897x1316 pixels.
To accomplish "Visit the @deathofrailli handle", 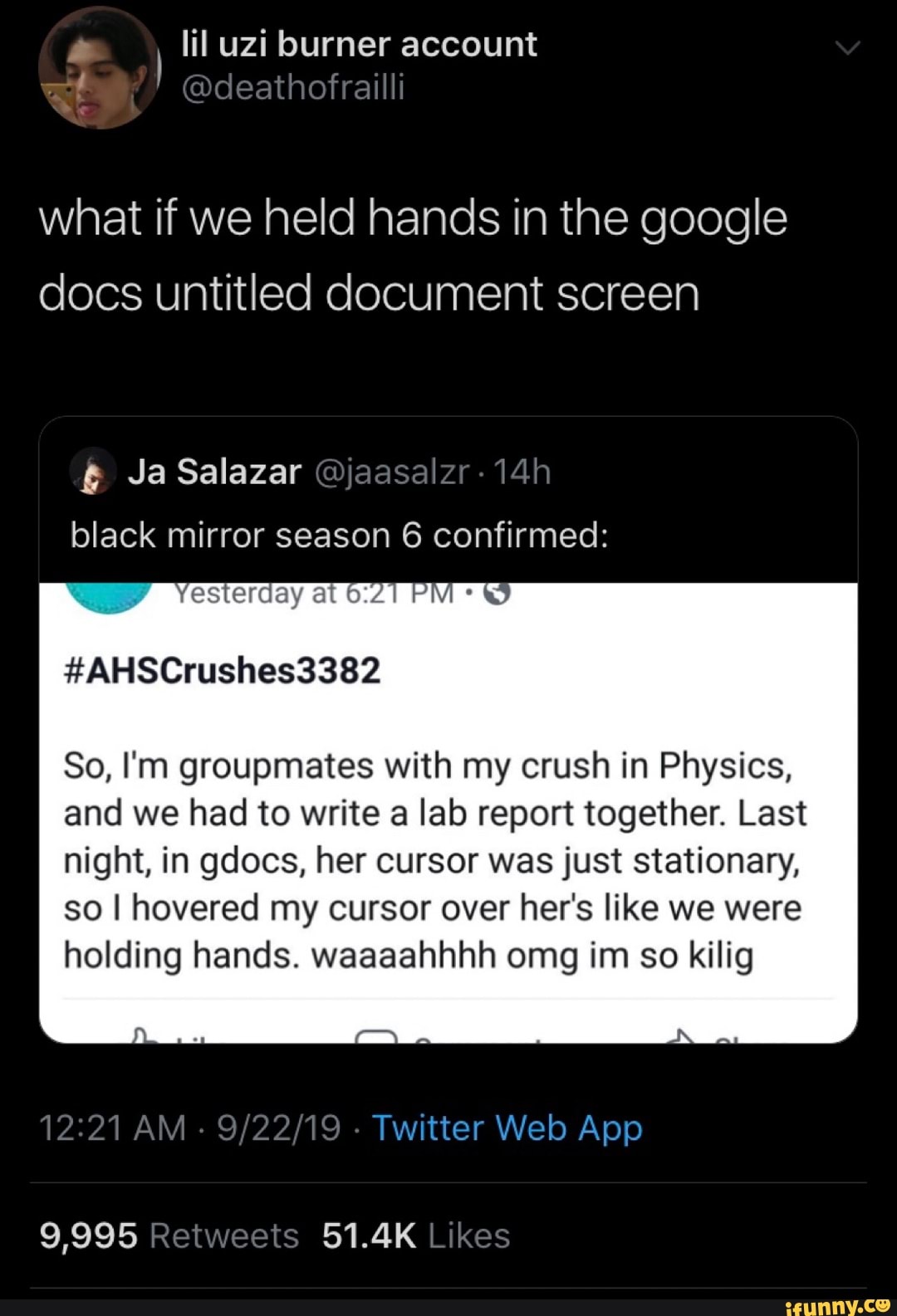I will pyautogui.click(x=292, y=87).
